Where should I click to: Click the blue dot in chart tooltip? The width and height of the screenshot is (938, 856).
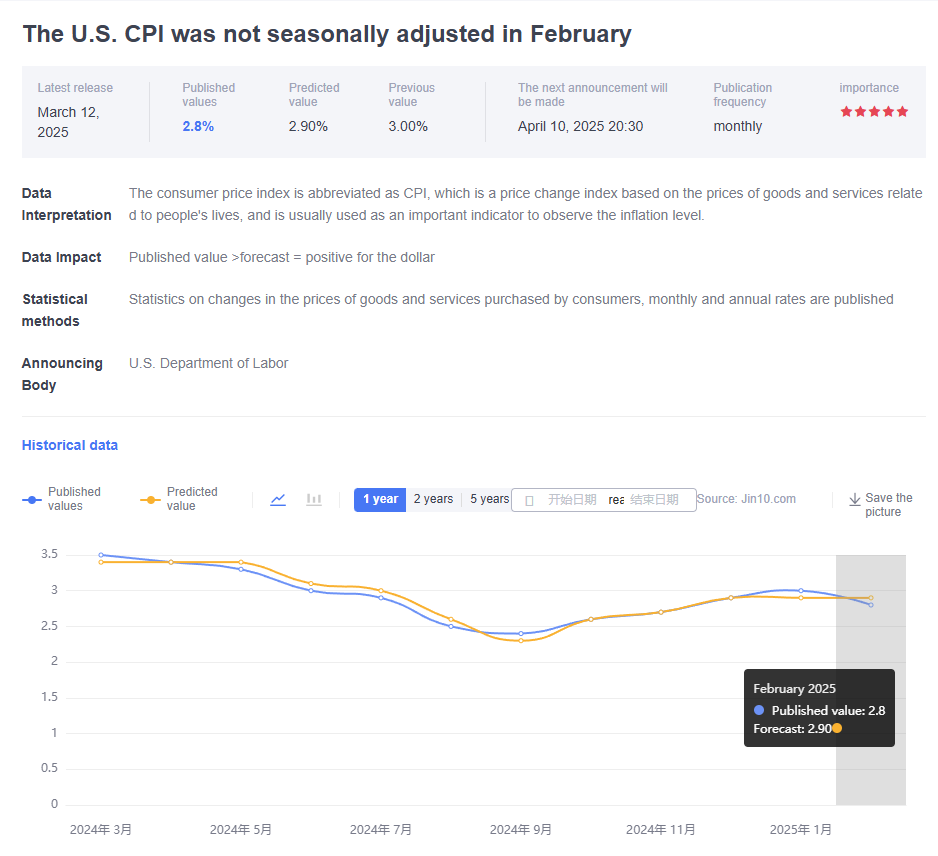[x=759, y=710]
